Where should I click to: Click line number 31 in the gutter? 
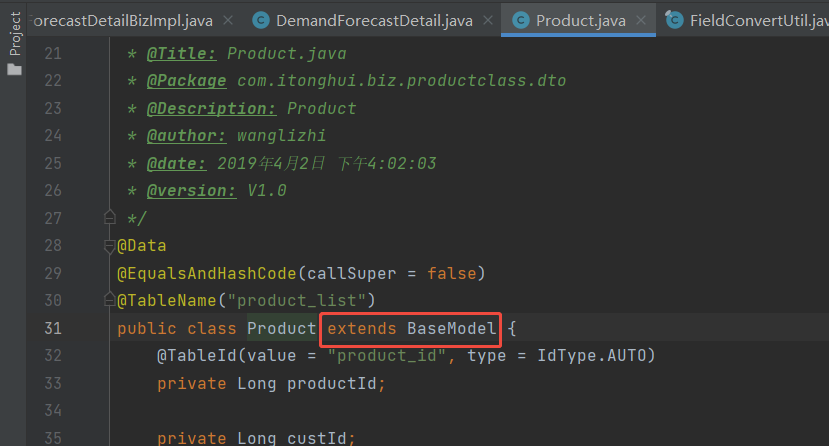click(53, 328)
